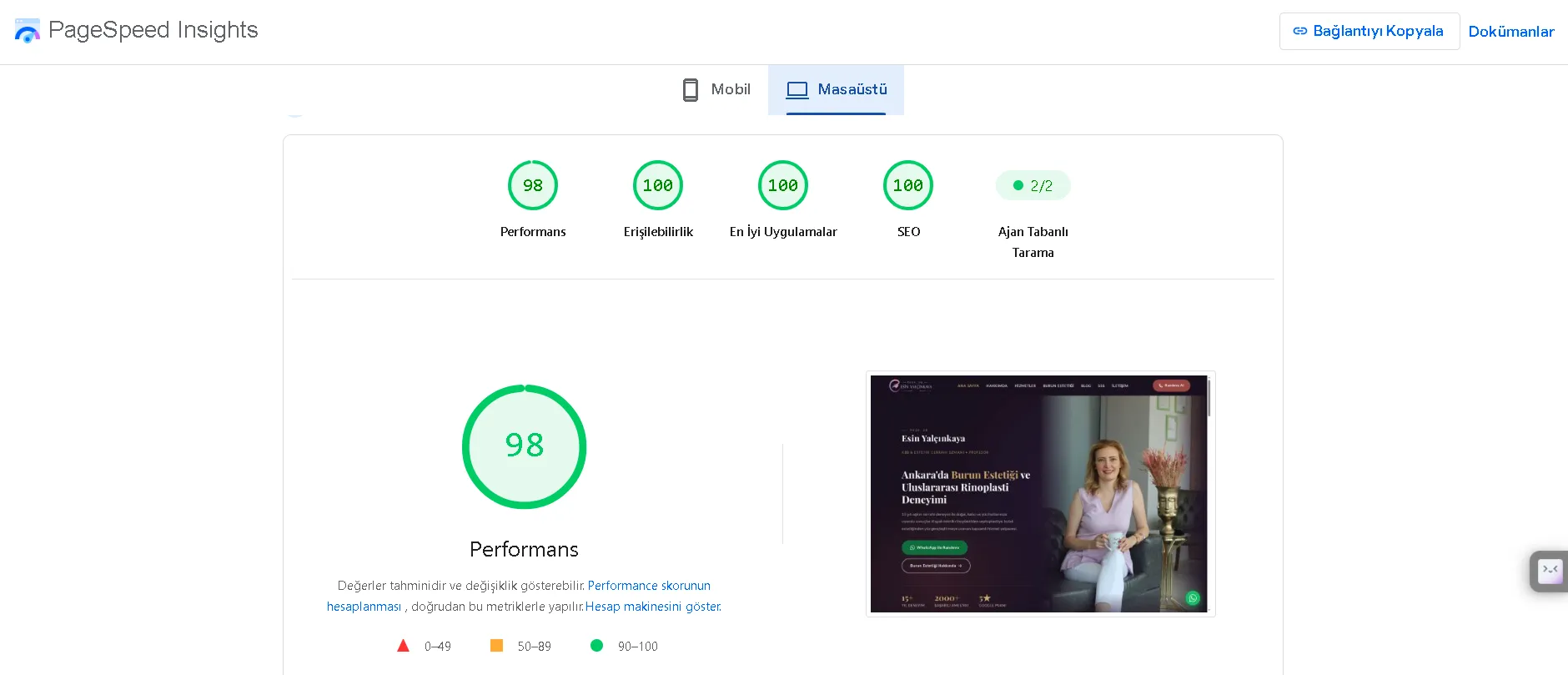Click the Erişilebilirlik label
The width and height of the screenshot is (1568, 675).
click(658, 232)
